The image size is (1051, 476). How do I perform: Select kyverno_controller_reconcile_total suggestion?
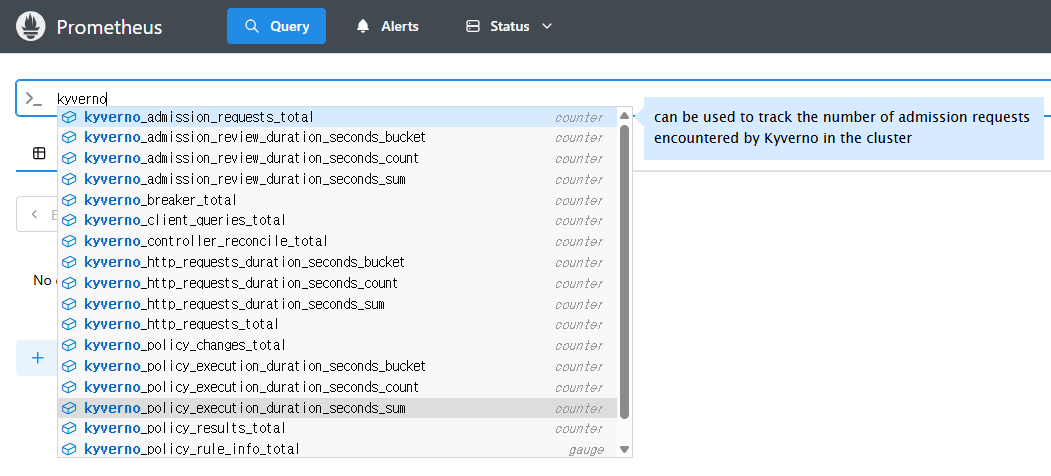click(337, 241)
